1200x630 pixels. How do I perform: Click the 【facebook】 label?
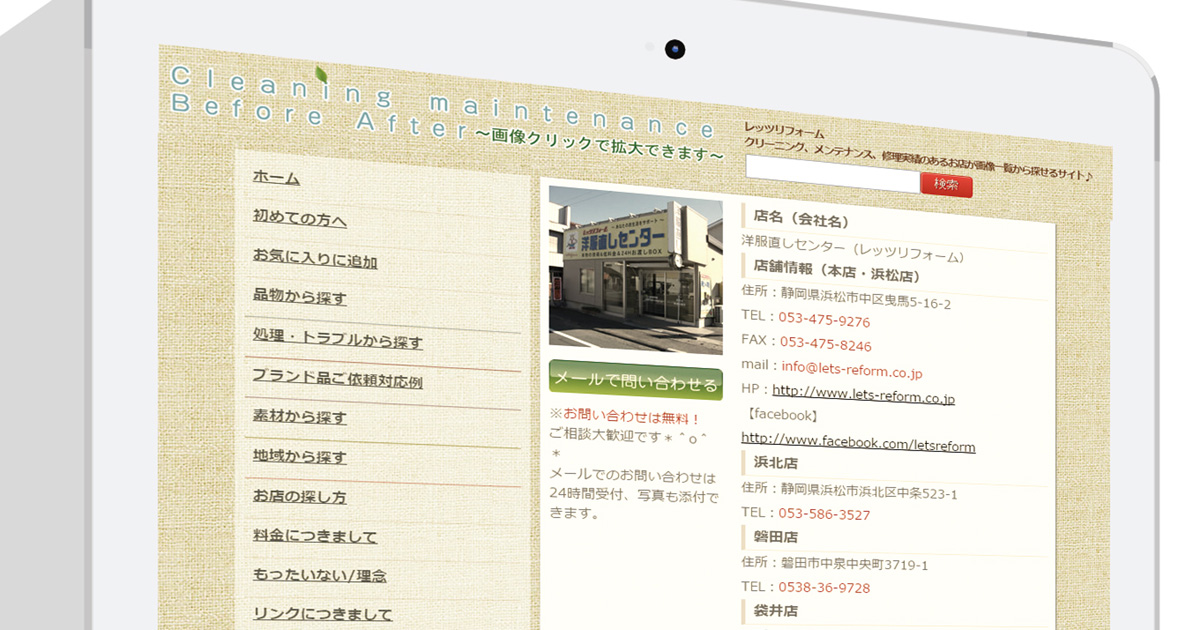(x=781, y=414)
